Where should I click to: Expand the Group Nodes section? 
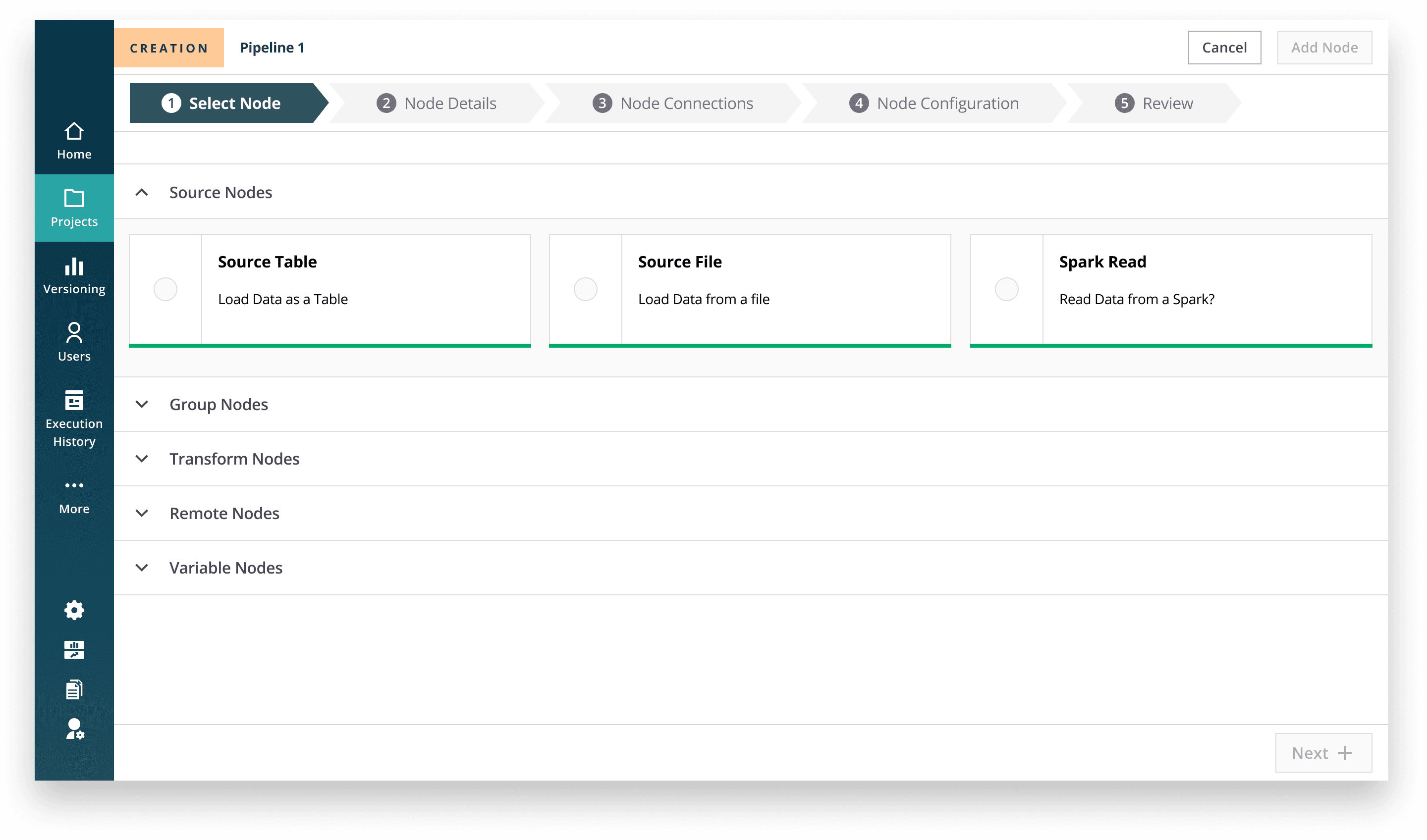click(x=142, y=404)
